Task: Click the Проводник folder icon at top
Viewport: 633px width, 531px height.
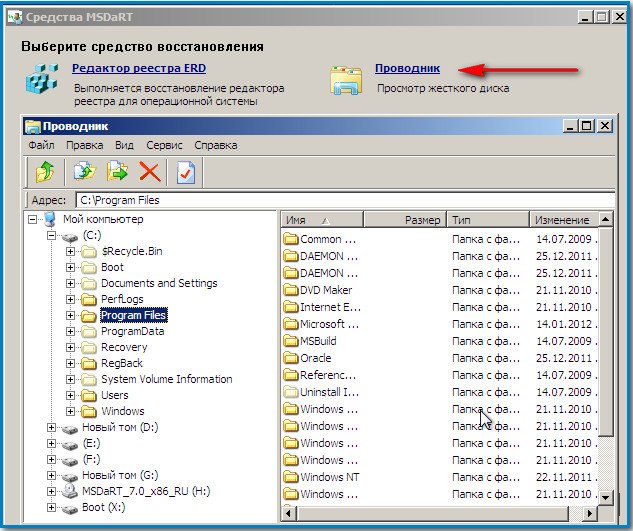Action: [346, 82]
